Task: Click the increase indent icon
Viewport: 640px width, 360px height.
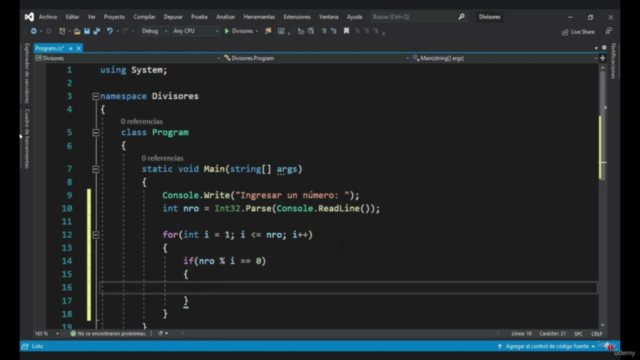Action: (x=333, y=31)
